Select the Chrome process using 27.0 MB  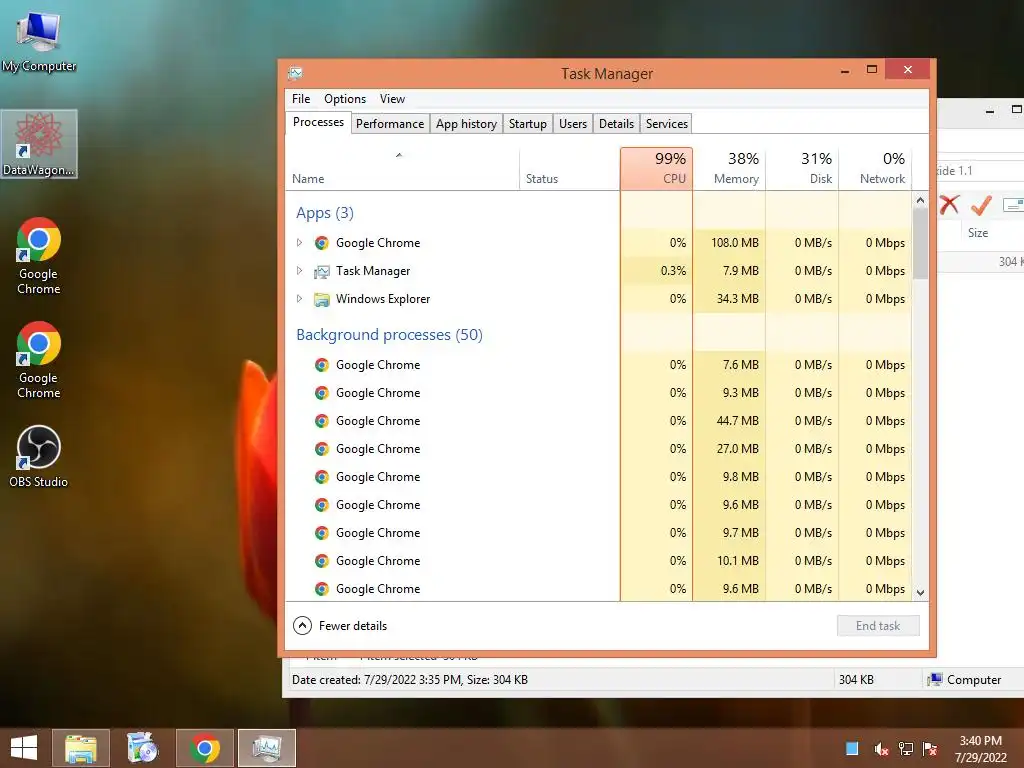[598, 449]
